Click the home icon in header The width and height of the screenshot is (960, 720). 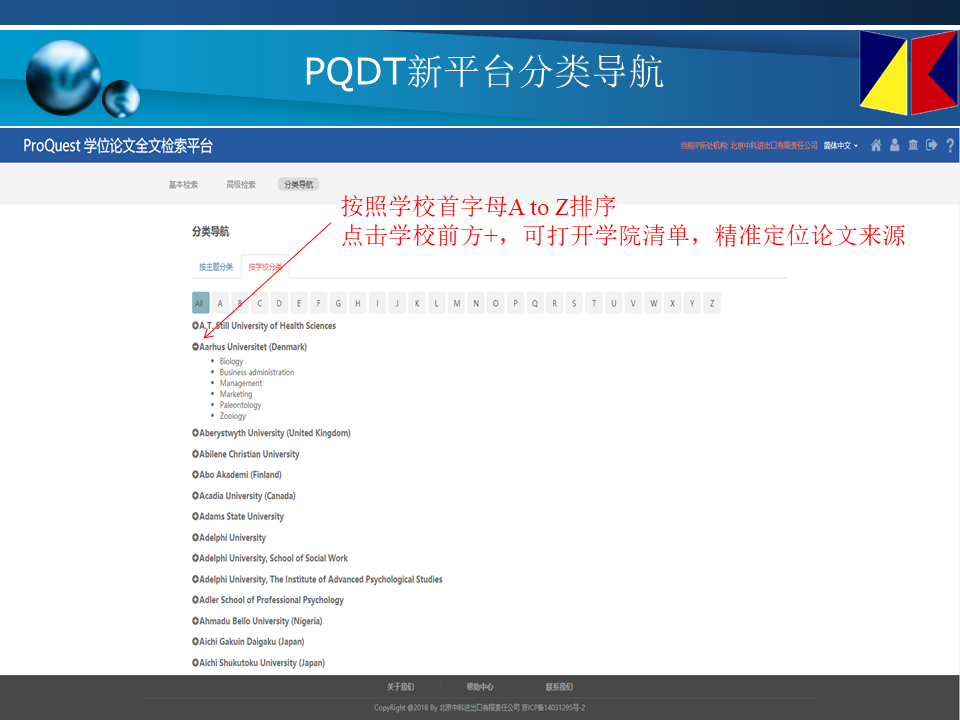point(876,145)
